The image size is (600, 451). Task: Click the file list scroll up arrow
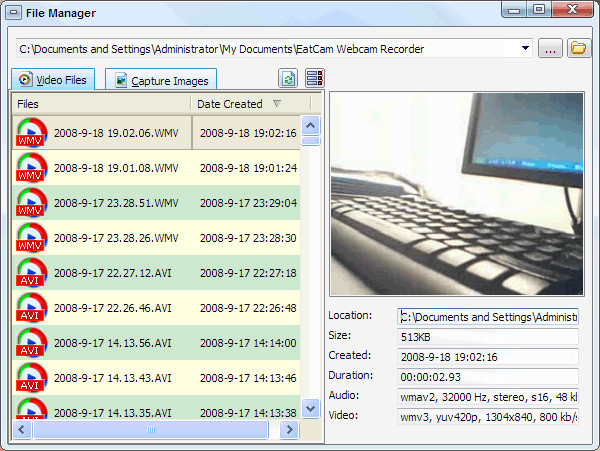tap(311, 125)
